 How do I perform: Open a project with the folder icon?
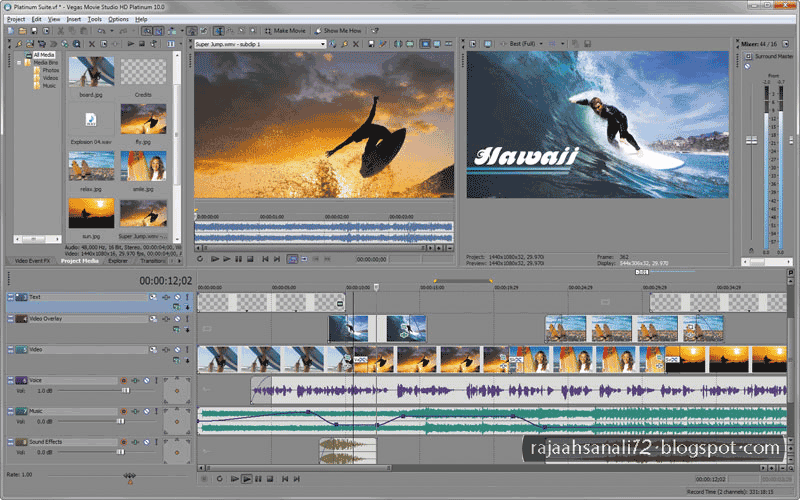(x=22, y=31)
